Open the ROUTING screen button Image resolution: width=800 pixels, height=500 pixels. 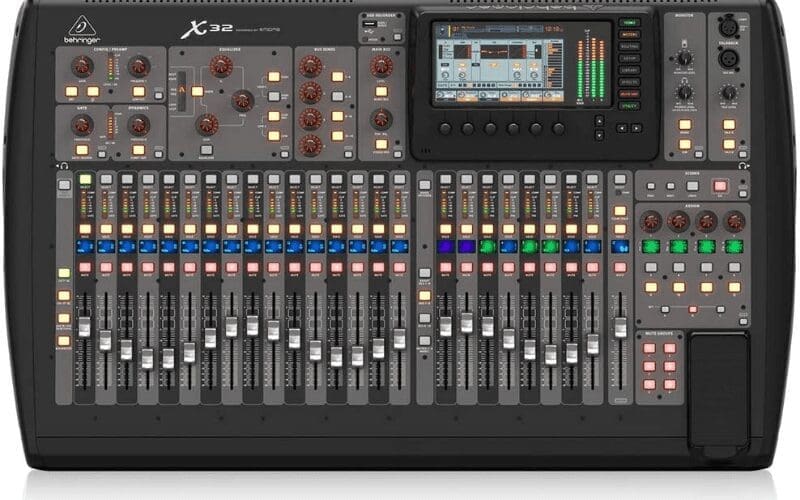(629, 46)
